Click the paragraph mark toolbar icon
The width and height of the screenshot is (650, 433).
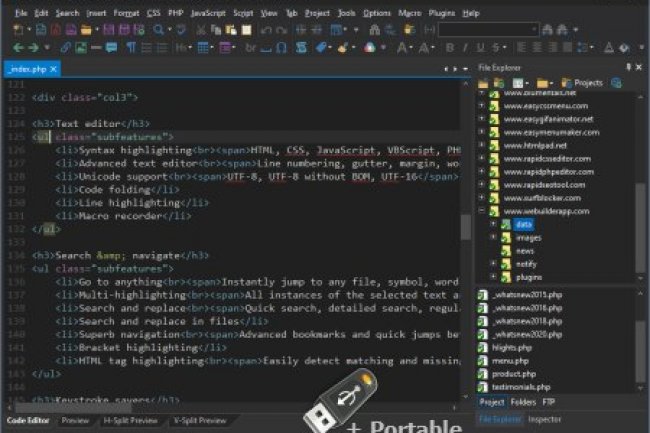[x=131, y=47]
